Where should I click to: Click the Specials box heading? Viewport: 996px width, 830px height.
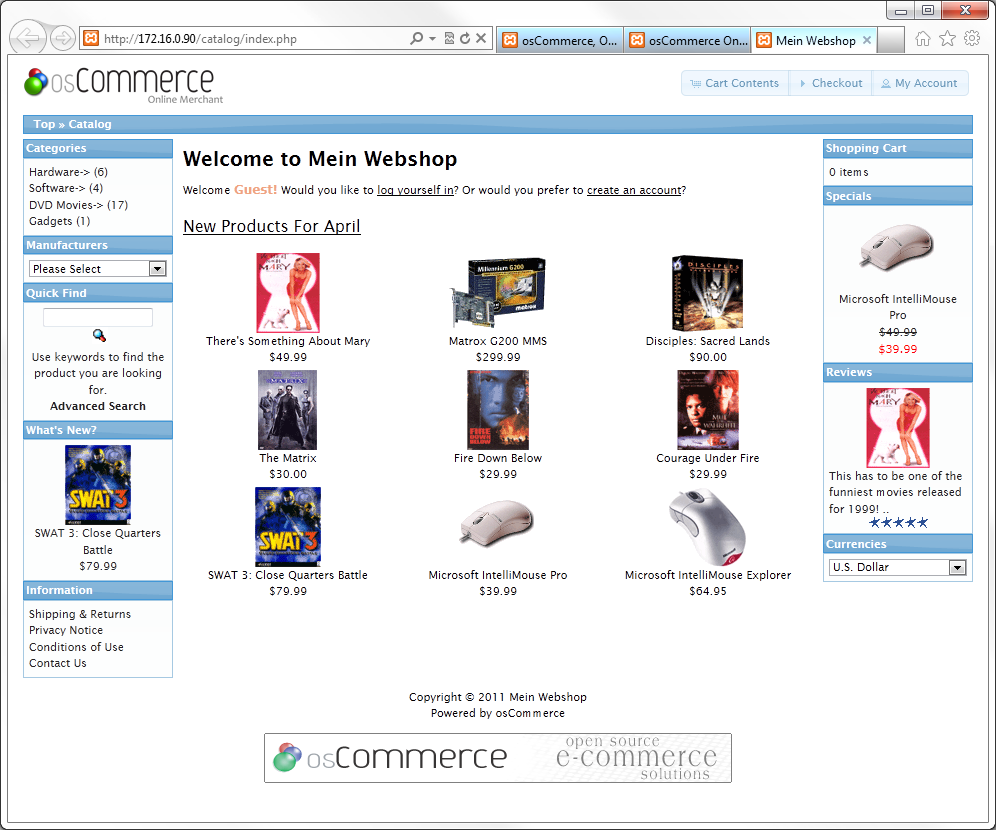pos(898,196)
